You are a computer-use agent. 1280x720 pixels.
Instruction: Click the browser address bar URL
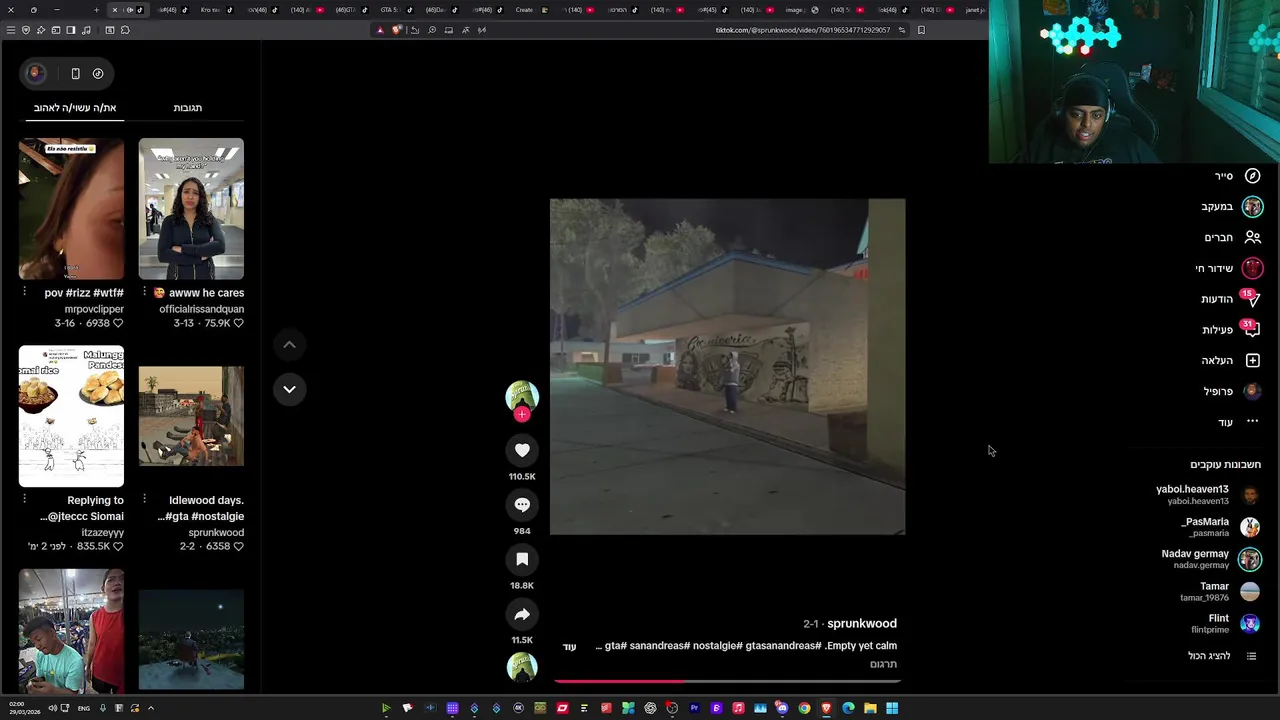[x=802, y=30]
